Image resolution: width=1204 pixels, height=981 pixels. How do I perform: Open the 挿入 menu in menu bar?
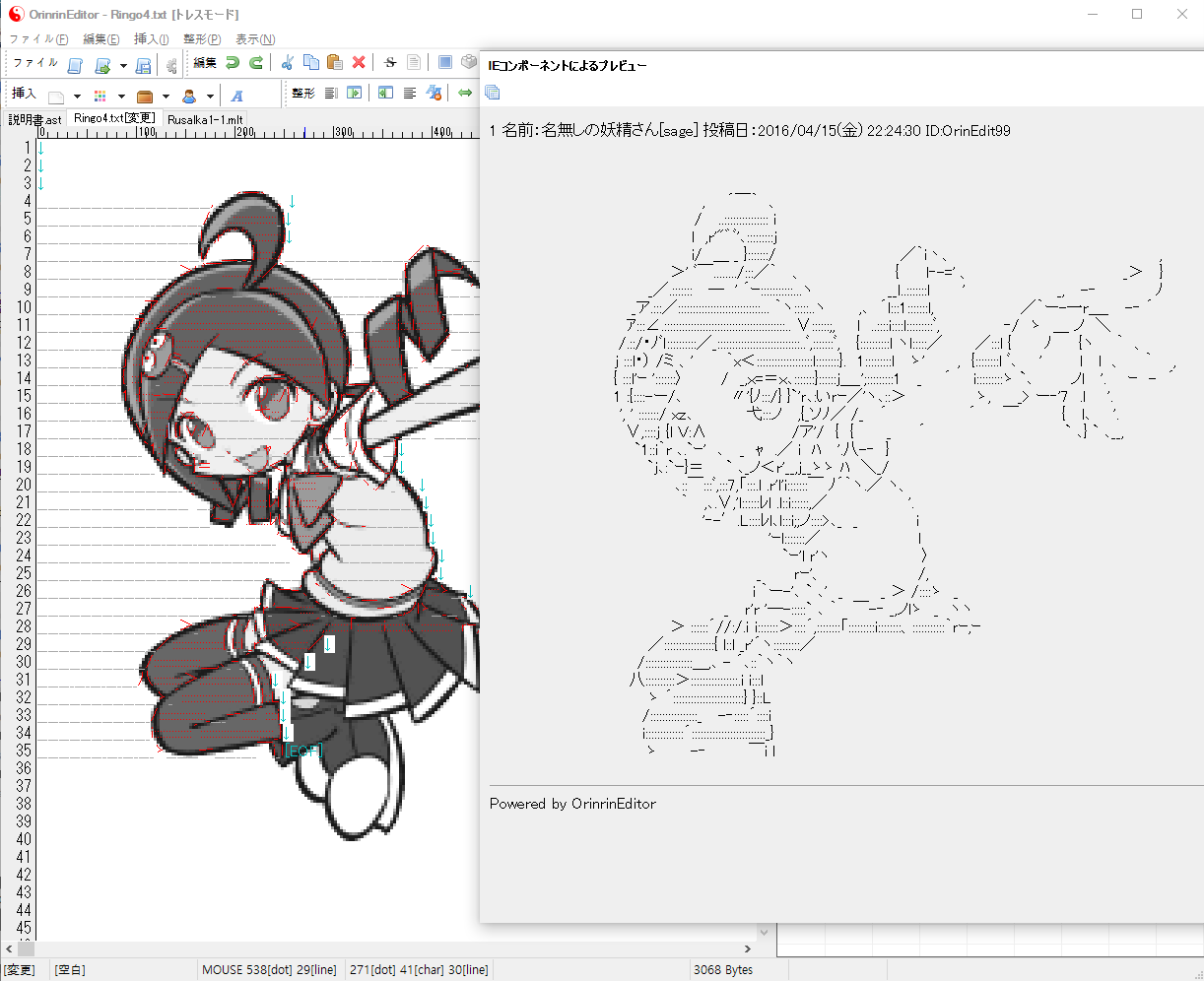151,39
